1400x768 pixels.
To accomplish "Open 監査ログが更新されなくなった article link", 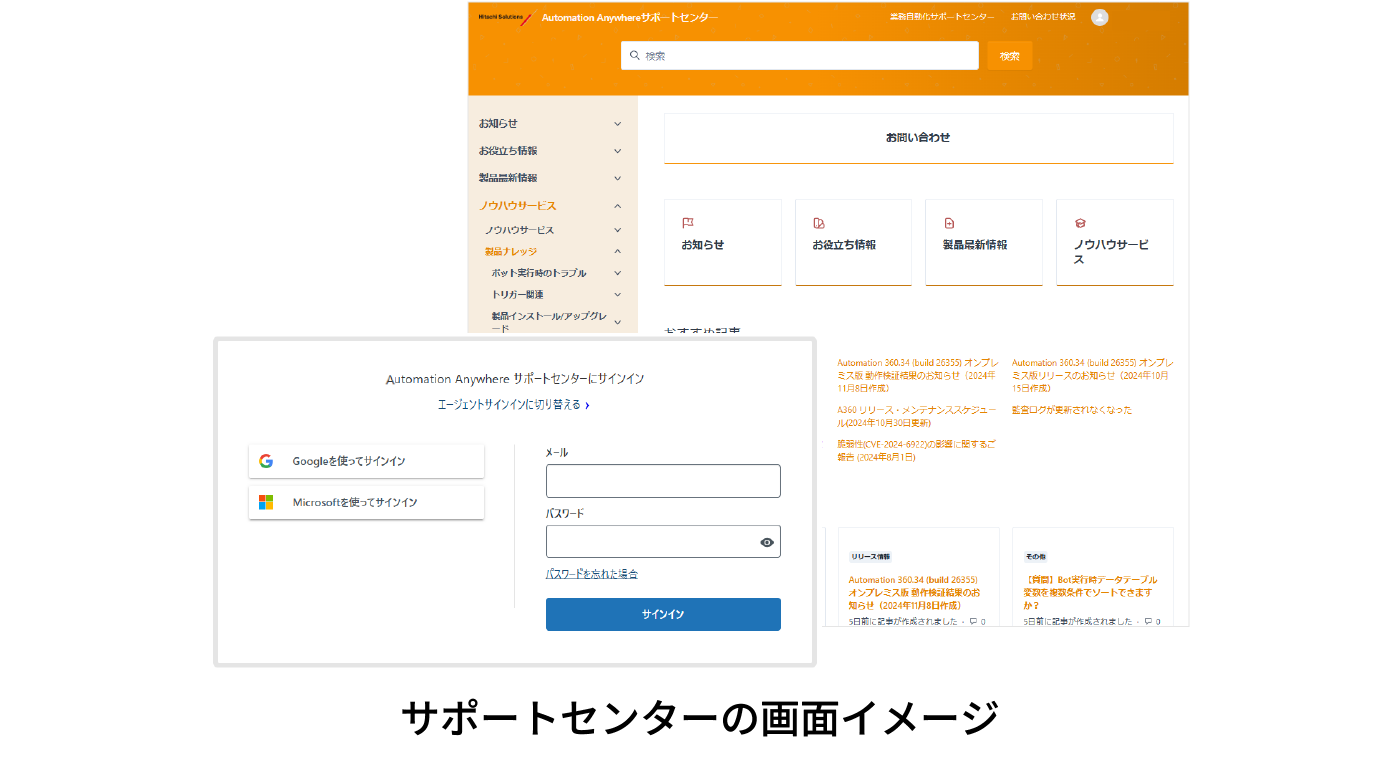I will click(x=1072, y=410).
